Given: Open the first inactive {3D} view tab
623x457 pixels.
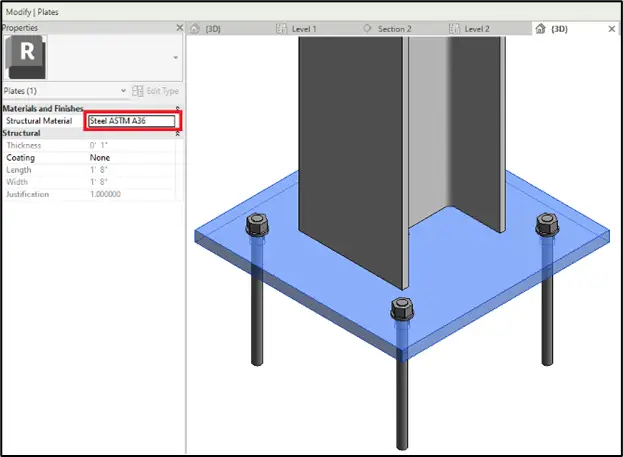Looking at the screenshot, I should (x=212, y=29).
